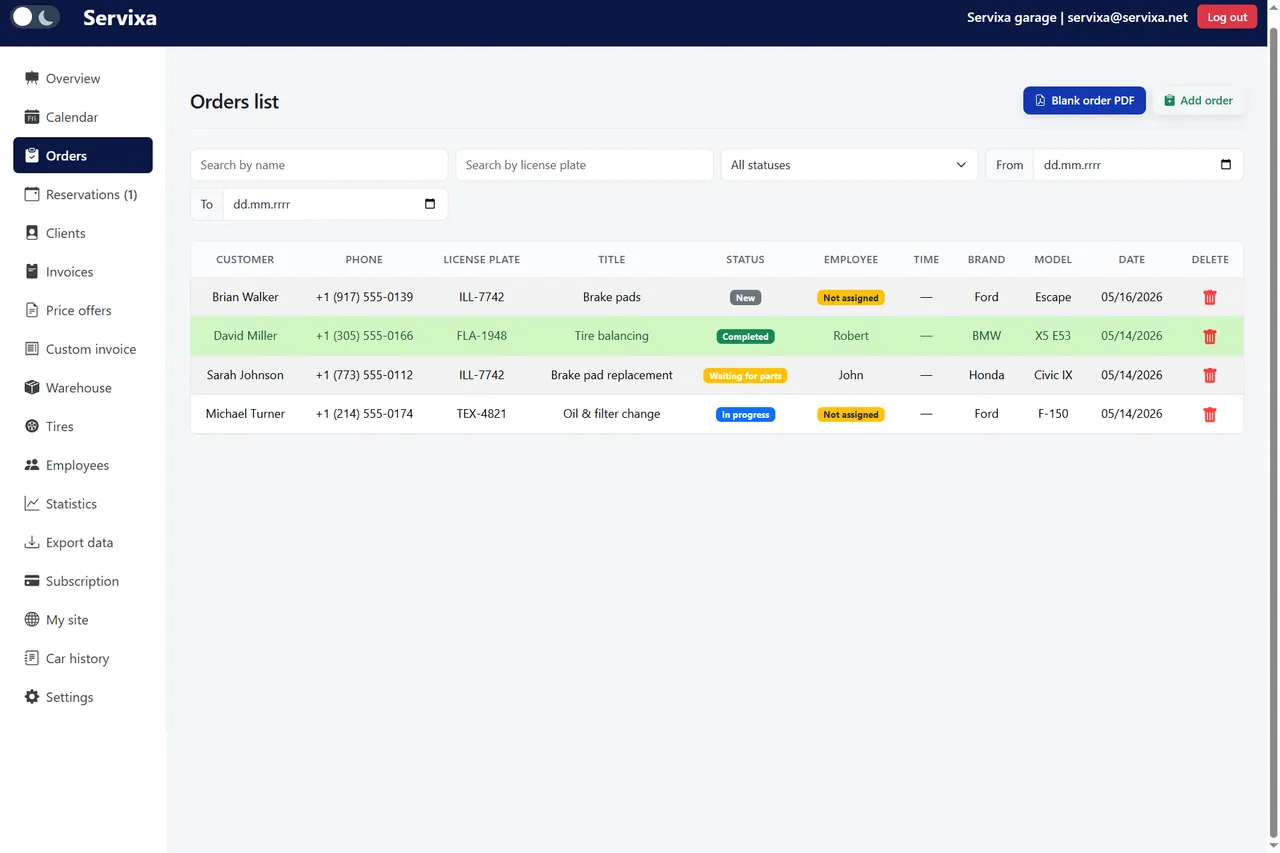Click the Employees people icon
The width and height of the screenshot is (1280, 853).
pos(32,465)
